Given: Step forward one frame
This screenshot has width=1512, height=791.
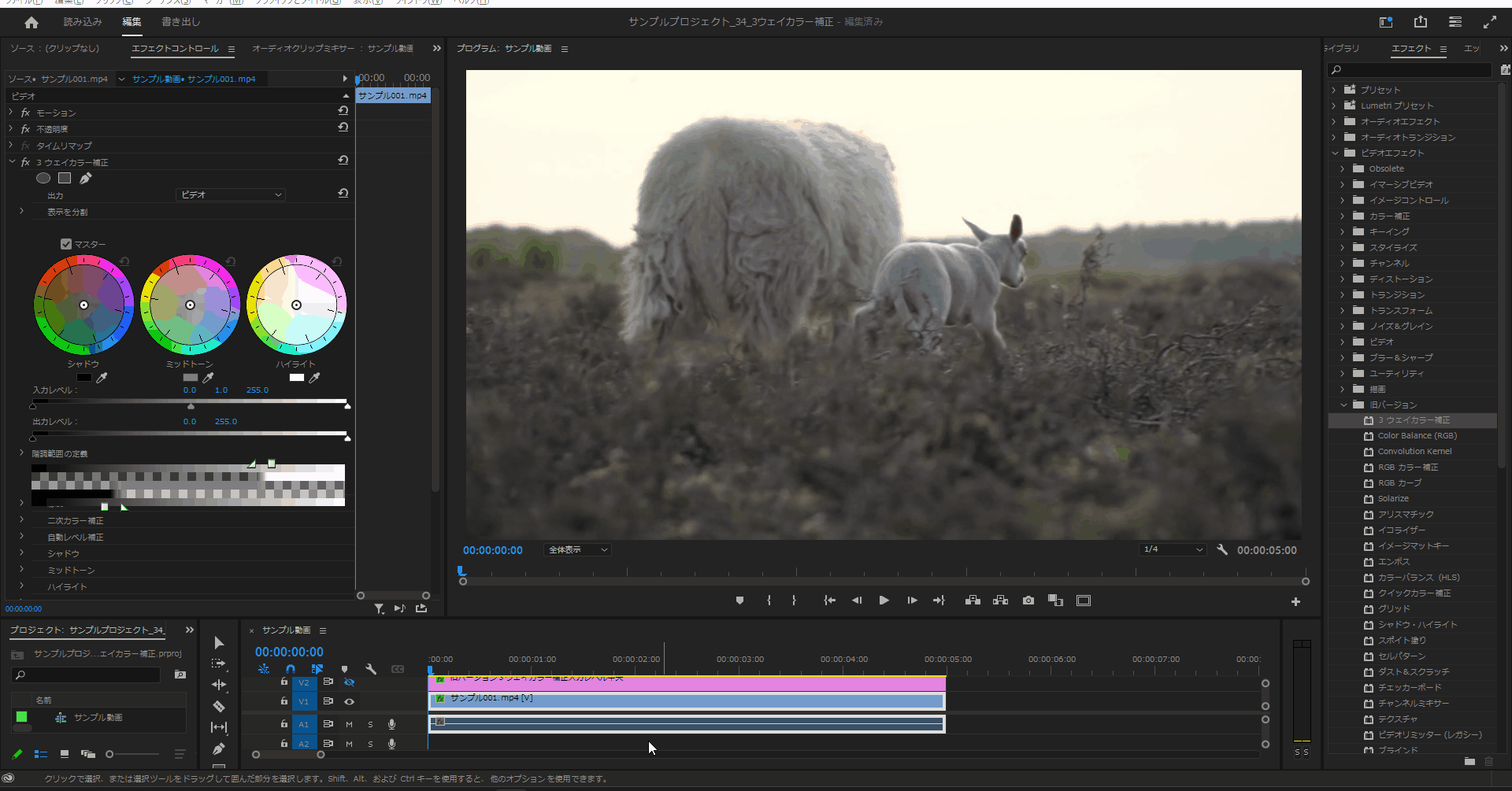Looking at the screenshot, I should coord(912,601).
